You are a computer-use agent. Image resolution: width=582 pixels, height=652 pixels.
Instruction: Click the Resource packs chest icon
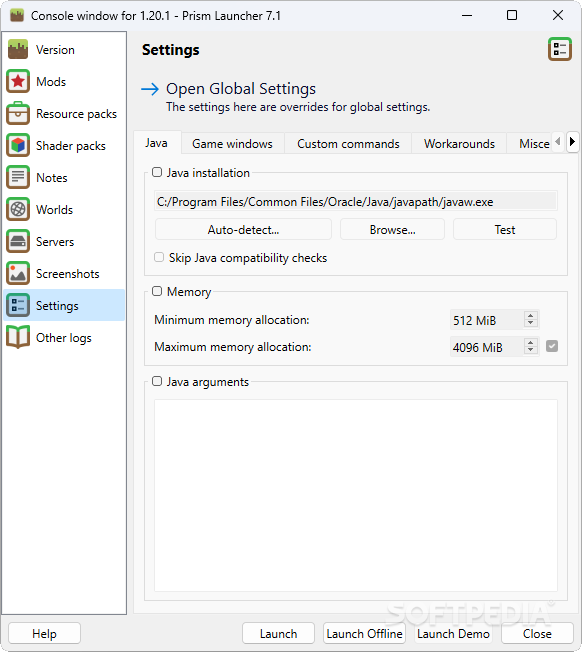[18, 113]
